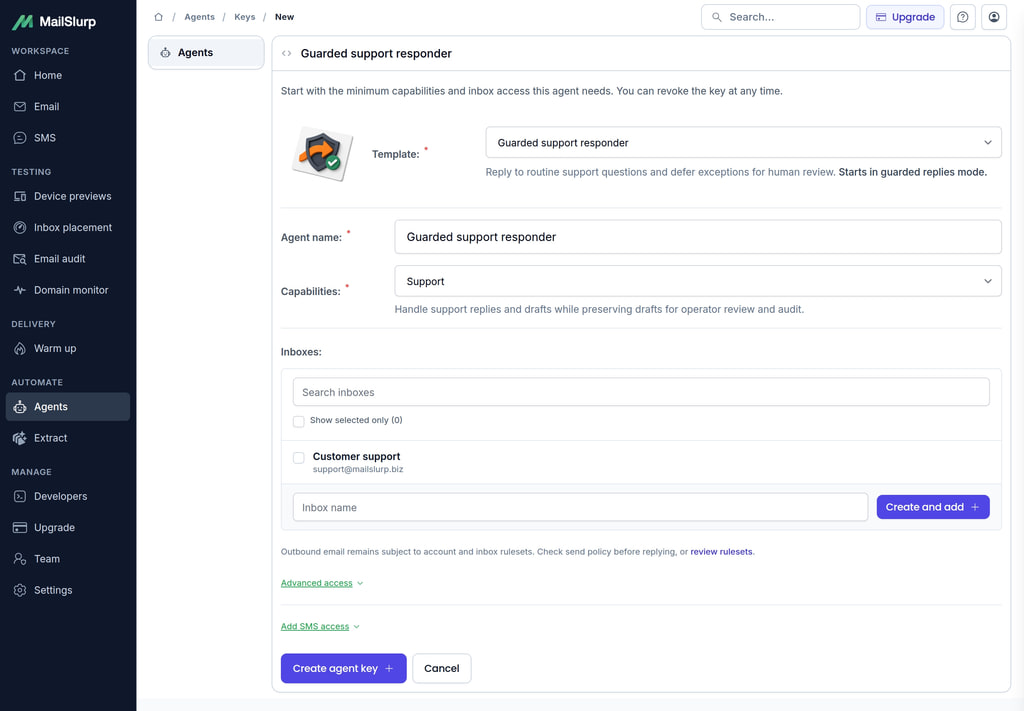
Task: Go to Inbox placement
Action: (x=68, y=227)
